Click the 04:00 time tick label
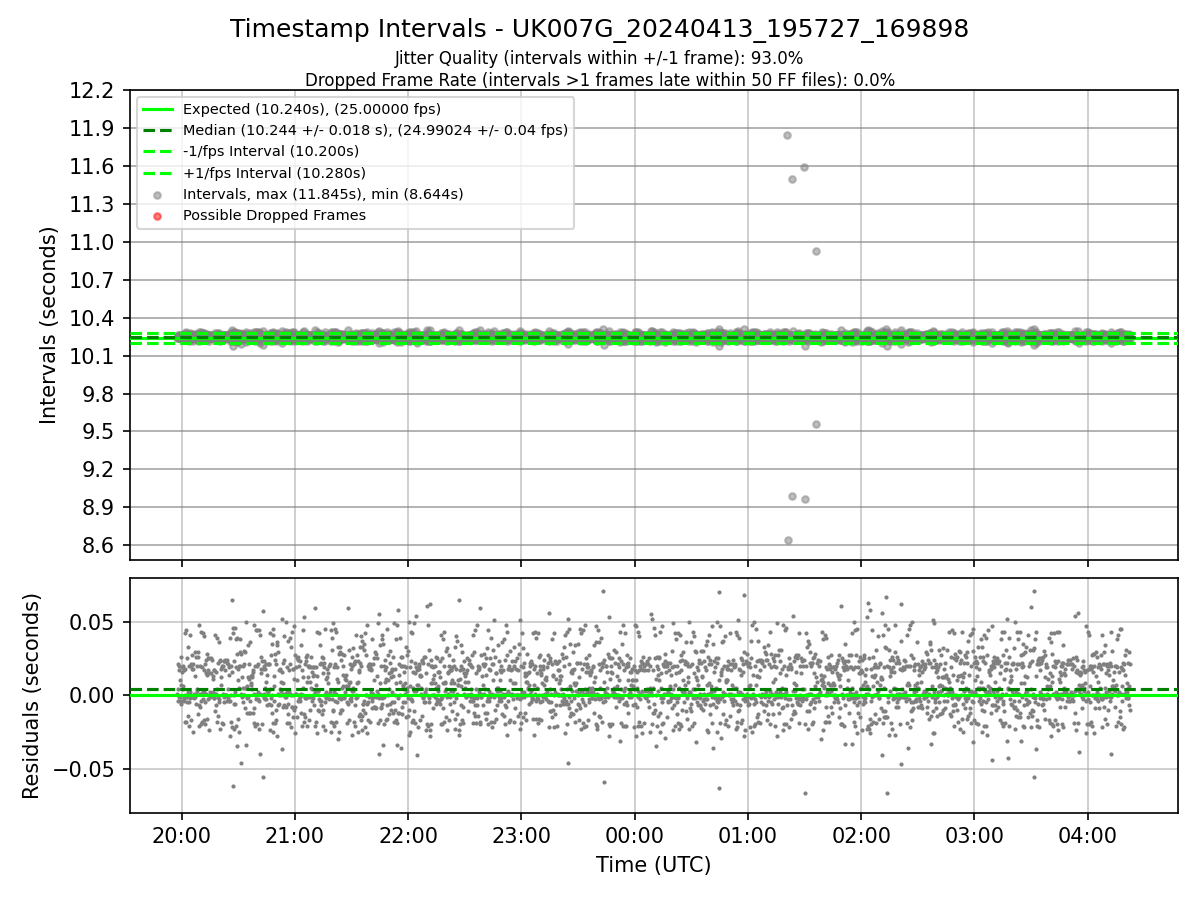Viewport: 1200px width, 900px height. point(1087,834)
